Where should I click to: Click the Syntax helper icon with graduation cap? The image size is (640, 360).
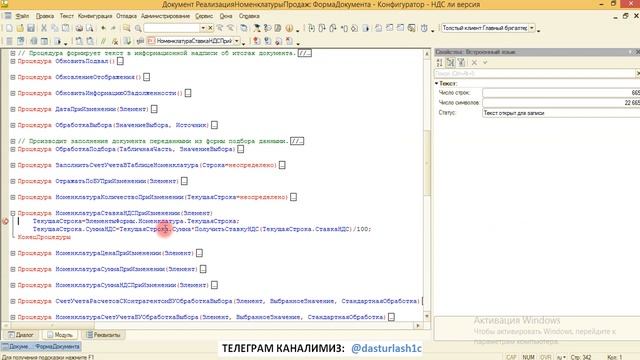point(256,28)
